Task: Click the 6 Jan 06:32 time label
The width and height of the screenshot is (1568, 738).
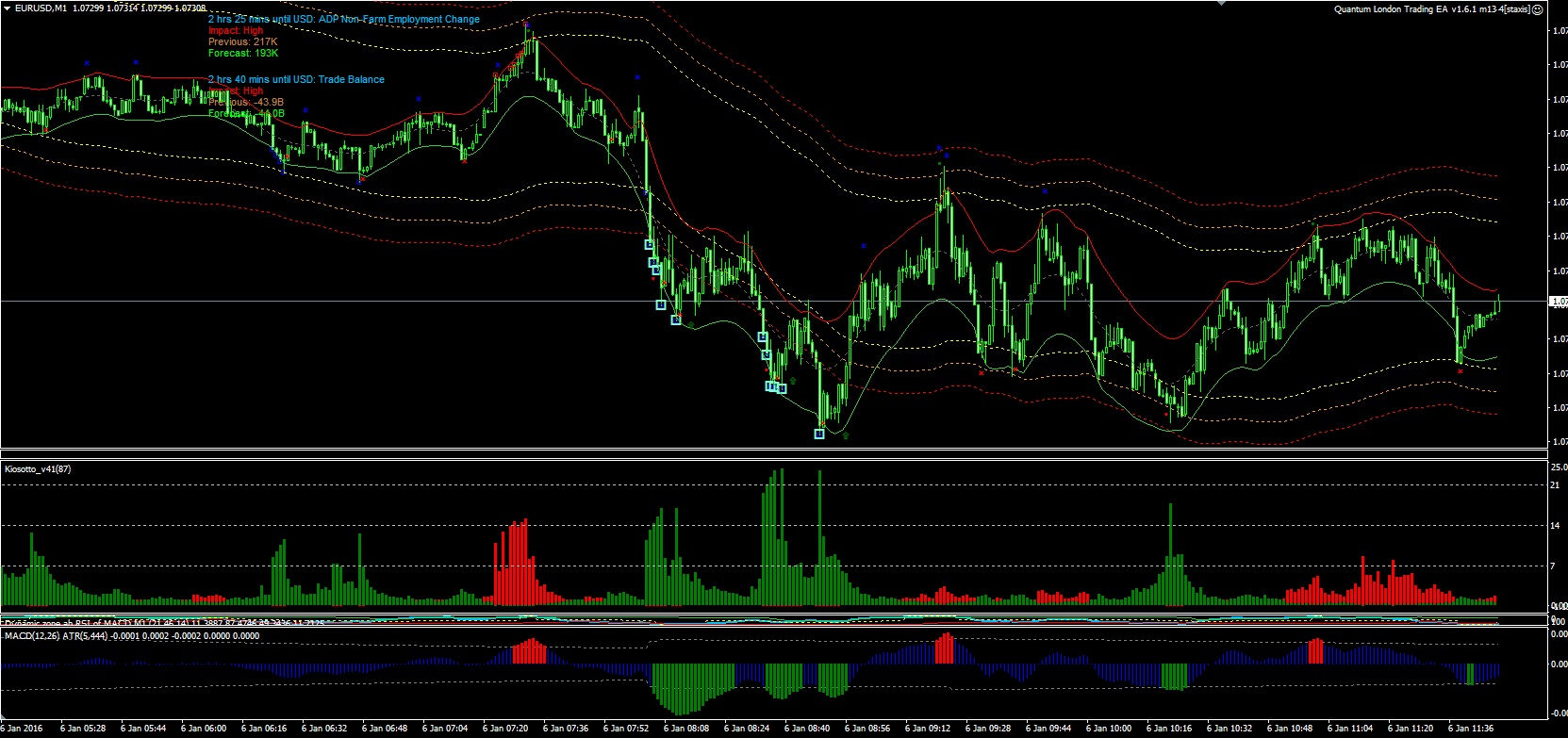Action: click(324, 728)
